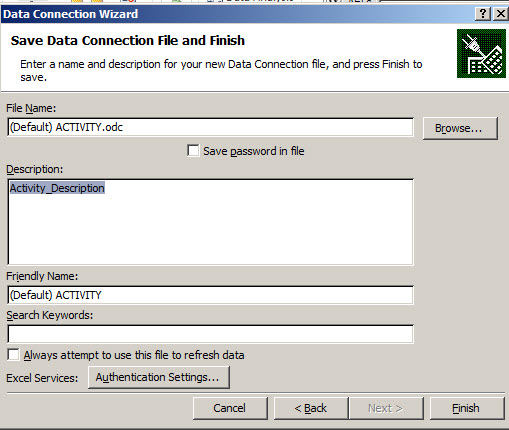This screenshot has width=509, height=430.
Task: Click the Description label
Action: click(x=35, y=169)
